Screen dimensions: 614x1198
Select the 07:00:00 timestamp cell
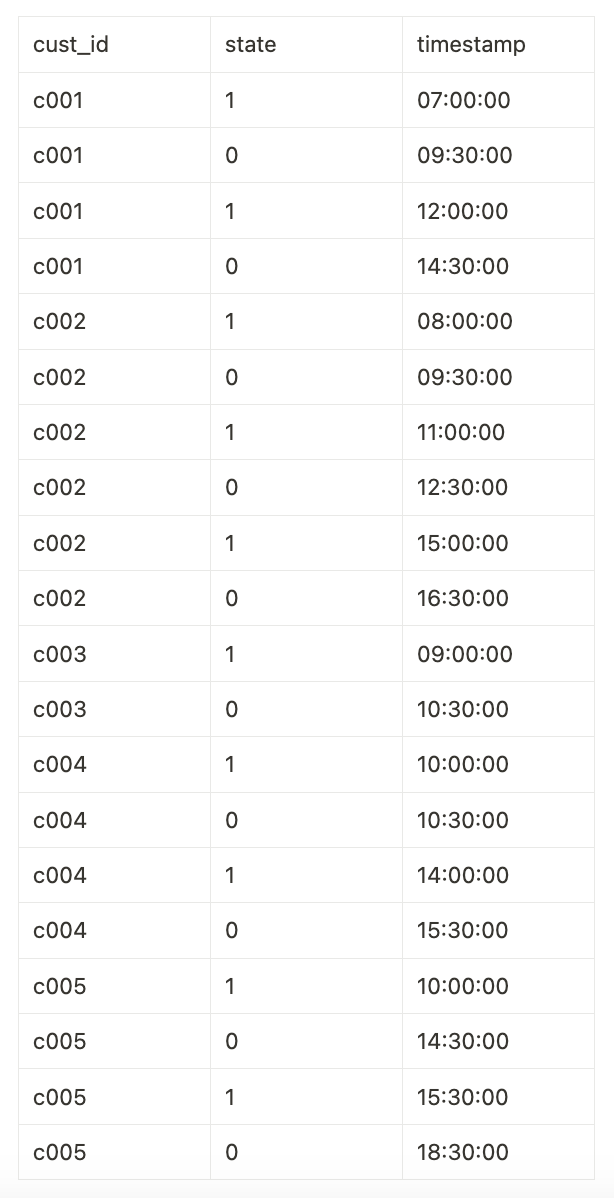(x=462, y=100)
